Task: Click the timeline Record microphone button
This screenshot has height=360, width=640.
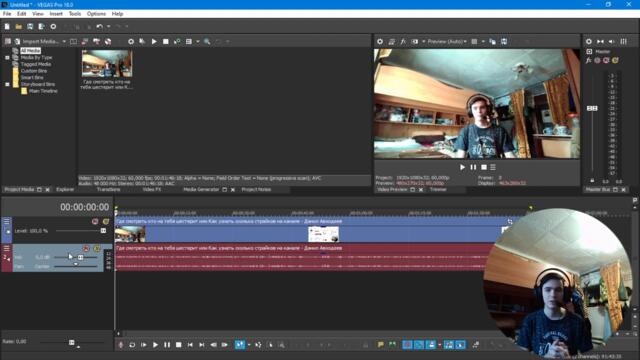Action: [120, 345]
